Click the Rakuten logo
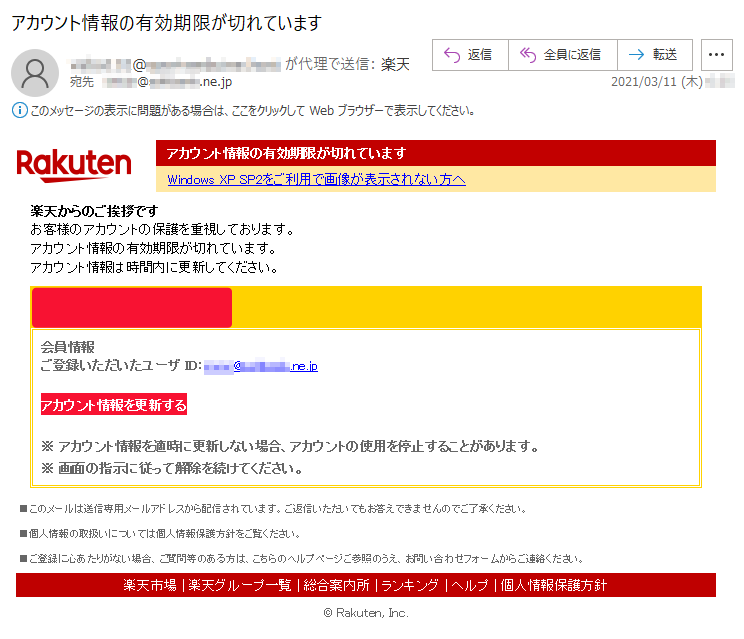744x639 pixels. click(x=74, y=165)
